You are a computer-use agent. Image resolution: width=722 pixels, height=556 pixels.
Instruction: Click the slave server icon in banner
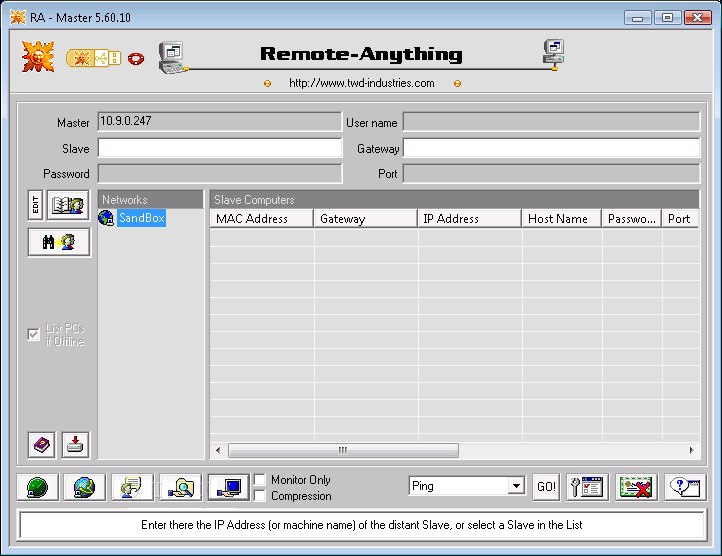point(553,54)
